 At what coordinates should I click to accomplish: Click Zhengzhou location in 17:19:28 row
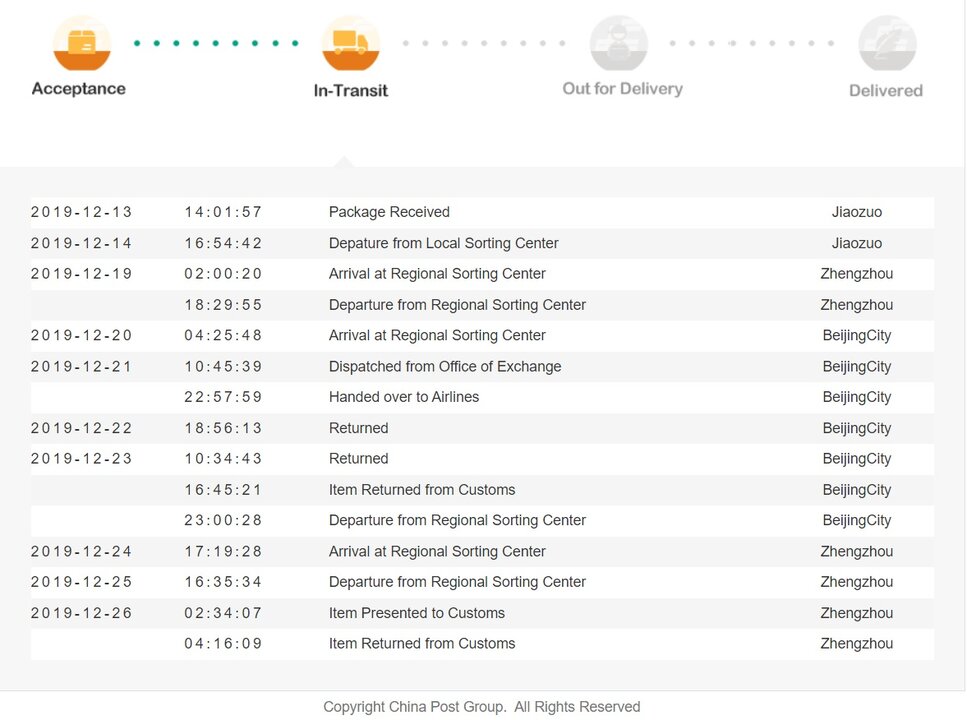point(857,552)
